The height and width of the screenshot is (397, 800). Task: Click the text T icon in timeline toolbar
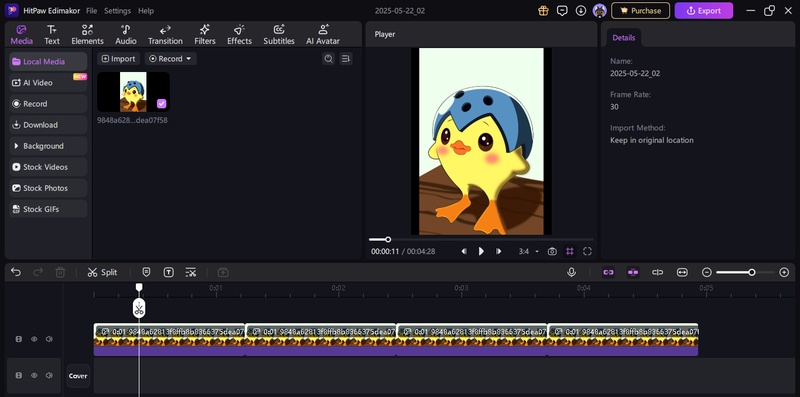168,272
